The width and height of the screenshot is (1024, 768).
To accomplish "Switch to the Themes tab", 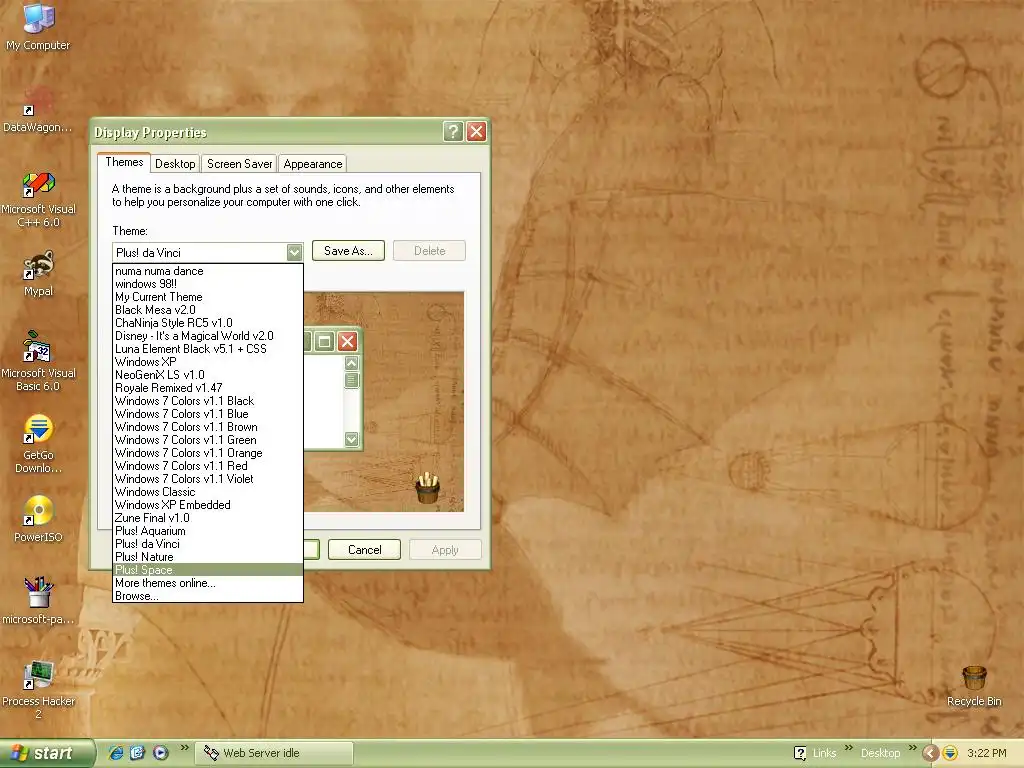I will [124, 162].
